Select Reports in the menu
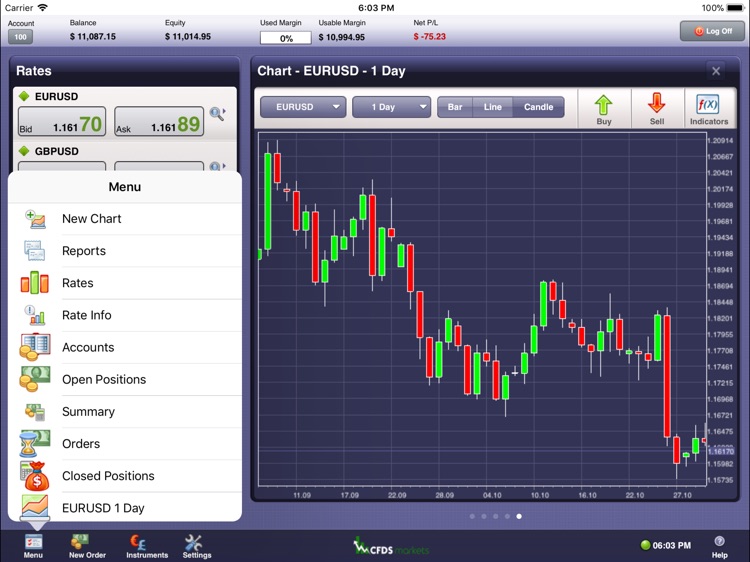The image size is (750, 562). pos(125,251)
